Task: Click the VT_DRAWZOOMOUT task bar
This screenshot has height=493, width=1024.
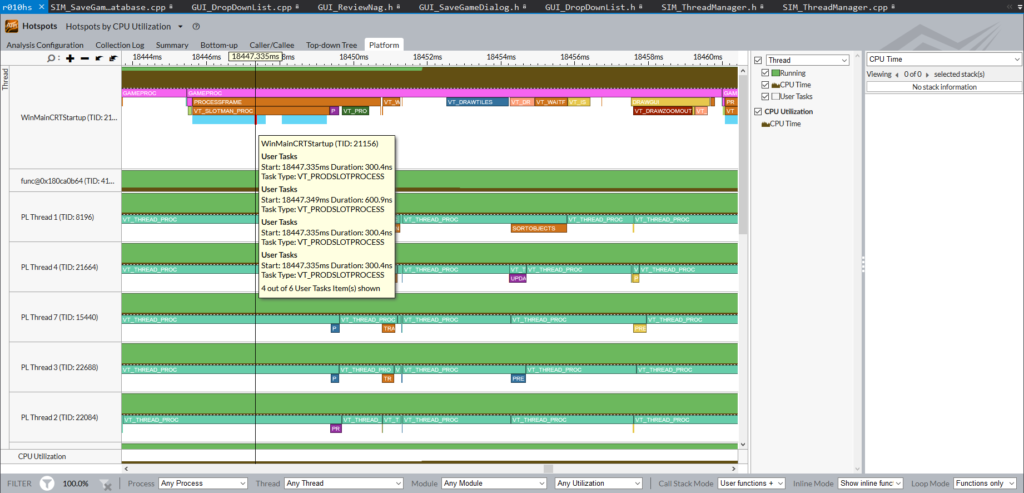Action: (663, 111)
